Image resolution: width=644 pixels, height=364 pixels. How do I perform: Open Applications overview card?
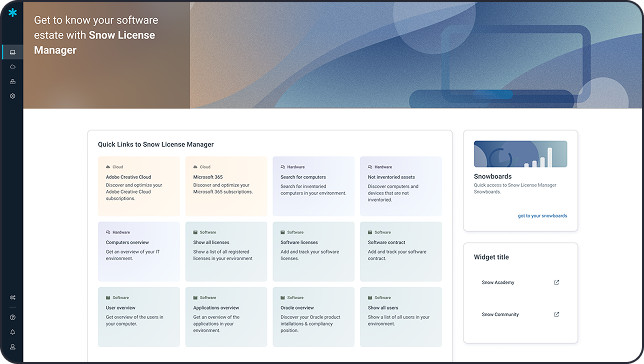pos(226,317)
